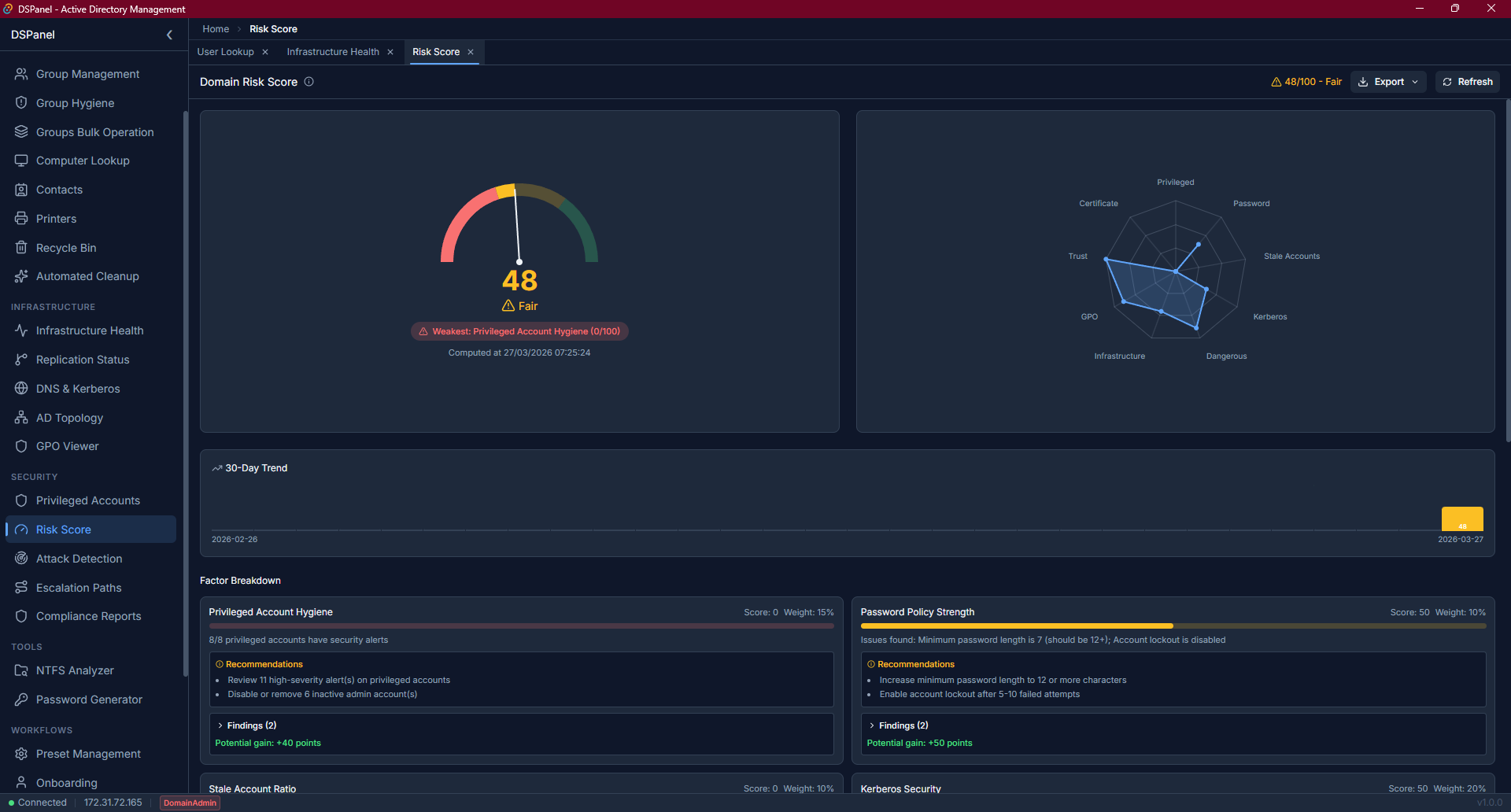Close the Risk Score tab
Screen dimensions: 1511x812
(x=471, y=52)
